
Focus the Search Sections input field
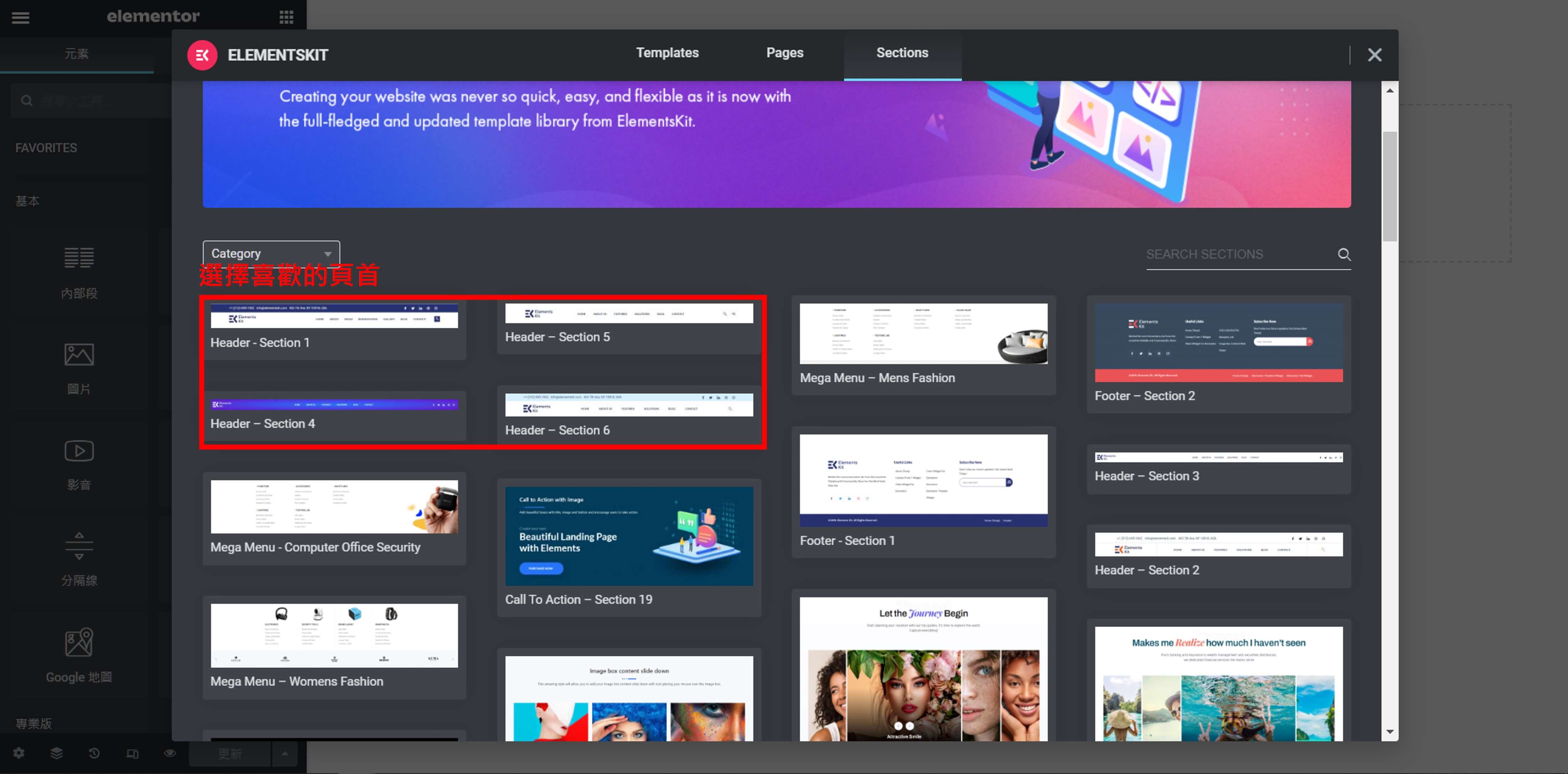coord(1239,255)
